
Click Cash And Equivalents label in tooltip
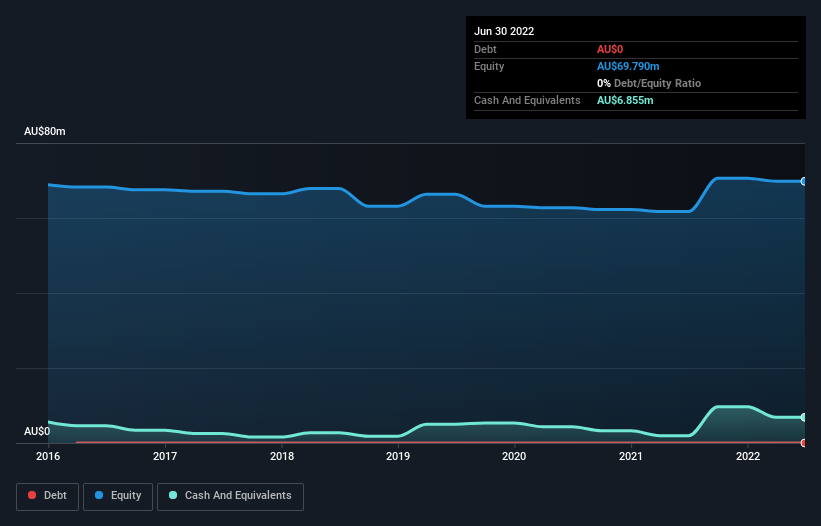[527, 100]
